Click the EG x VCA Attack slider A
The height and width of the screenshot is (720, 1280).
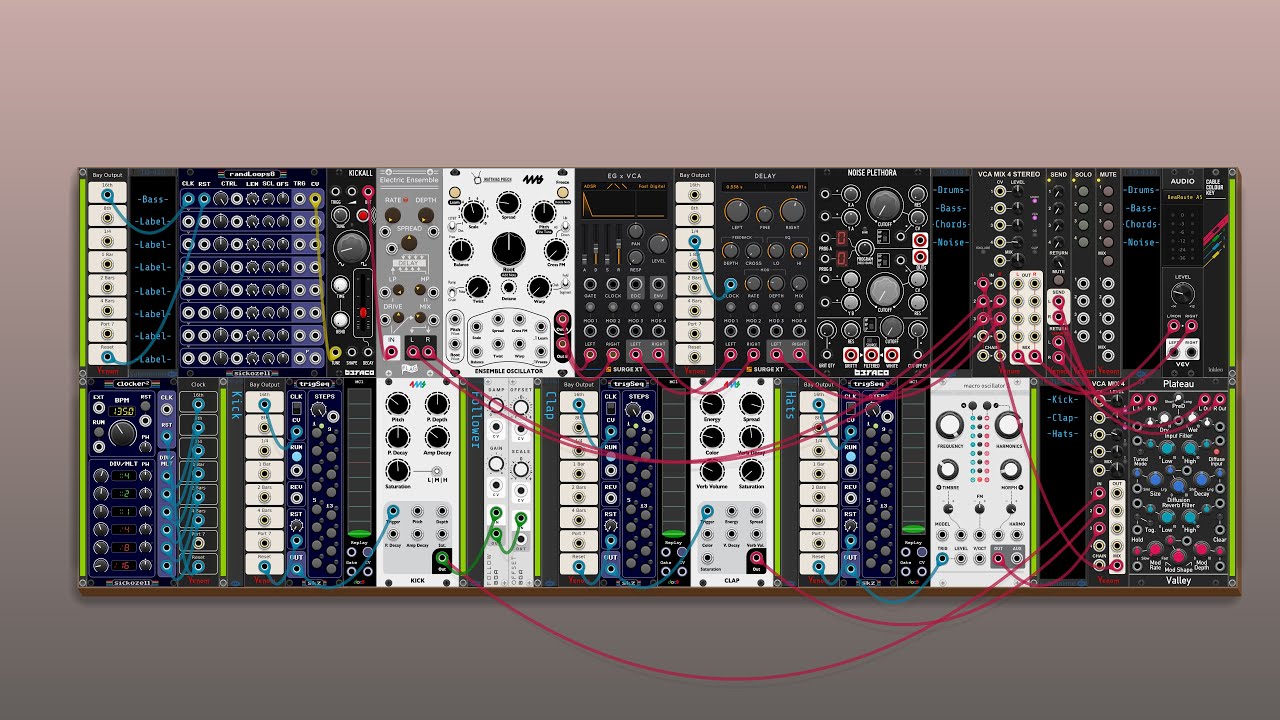pyautogui.click(x=584, y=259)
